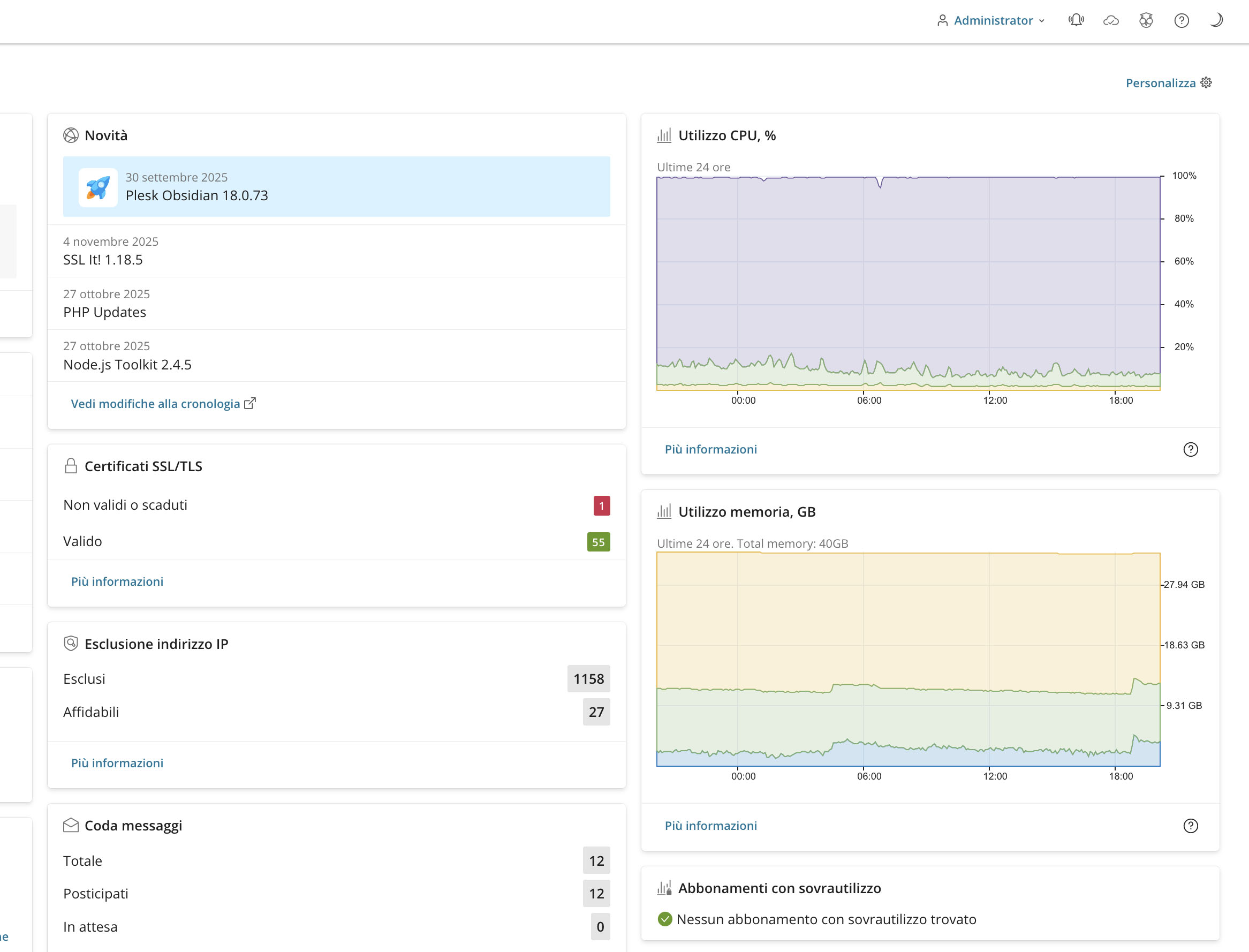Open the SSL It! 1.18.5 entry
Screen dimensions: 1249x952
coord(103,260)
